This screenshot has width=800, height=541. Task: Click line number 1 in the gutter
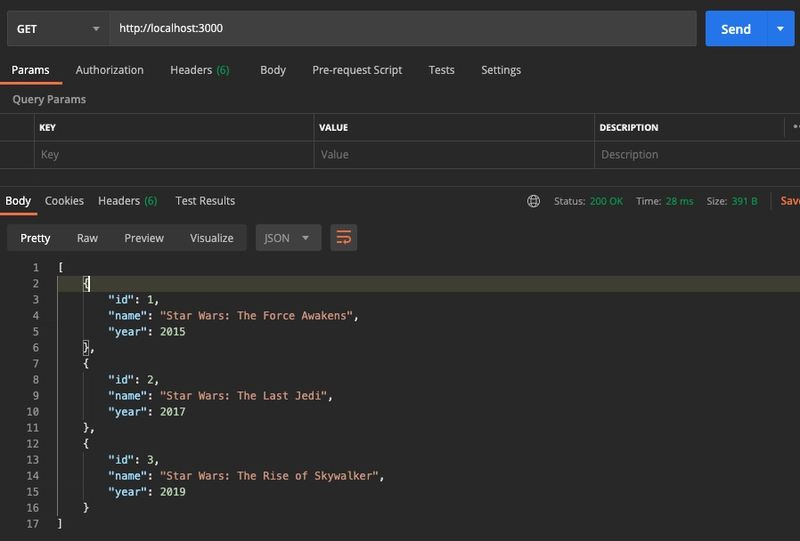coord(36,267)
